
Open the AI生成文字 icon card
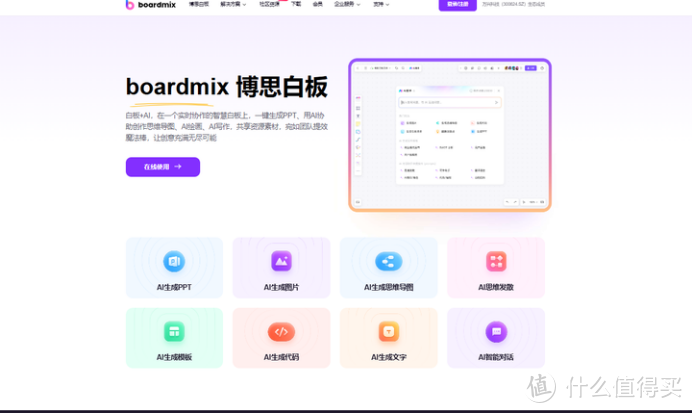[388, 338]
